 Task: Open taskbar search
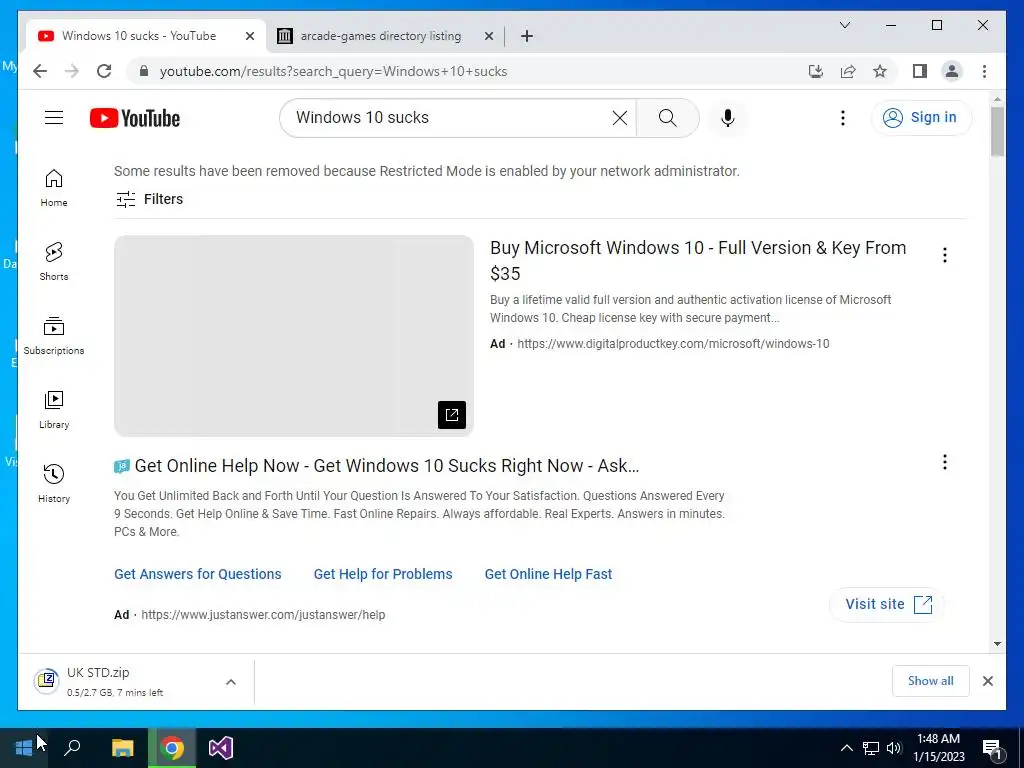pyautogui.click(x=72, y=748)
